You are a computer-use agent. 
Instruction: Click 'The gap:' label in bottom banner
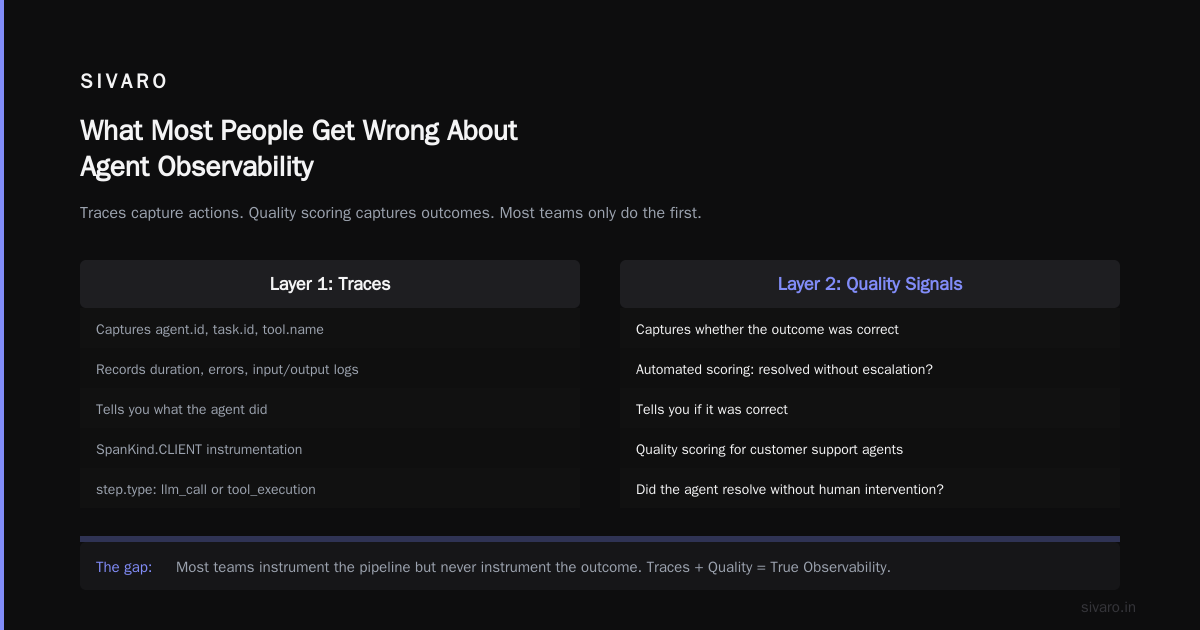pos(124,567)
